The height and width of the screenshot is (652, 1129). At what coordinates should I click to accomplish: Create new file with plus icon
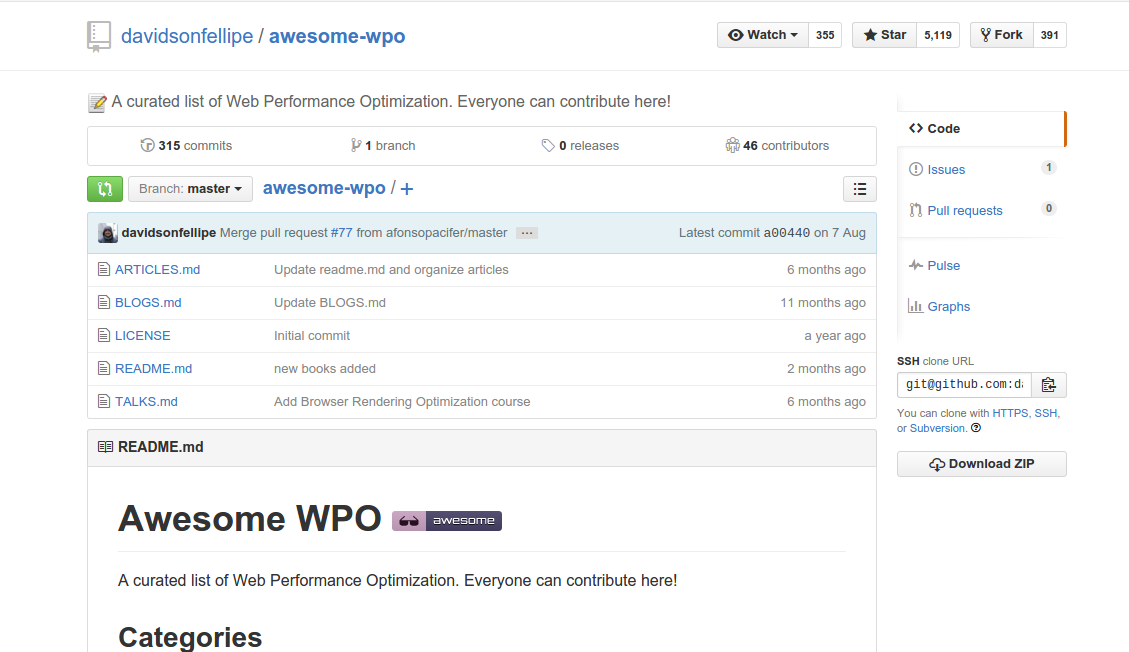click(407, 189)
